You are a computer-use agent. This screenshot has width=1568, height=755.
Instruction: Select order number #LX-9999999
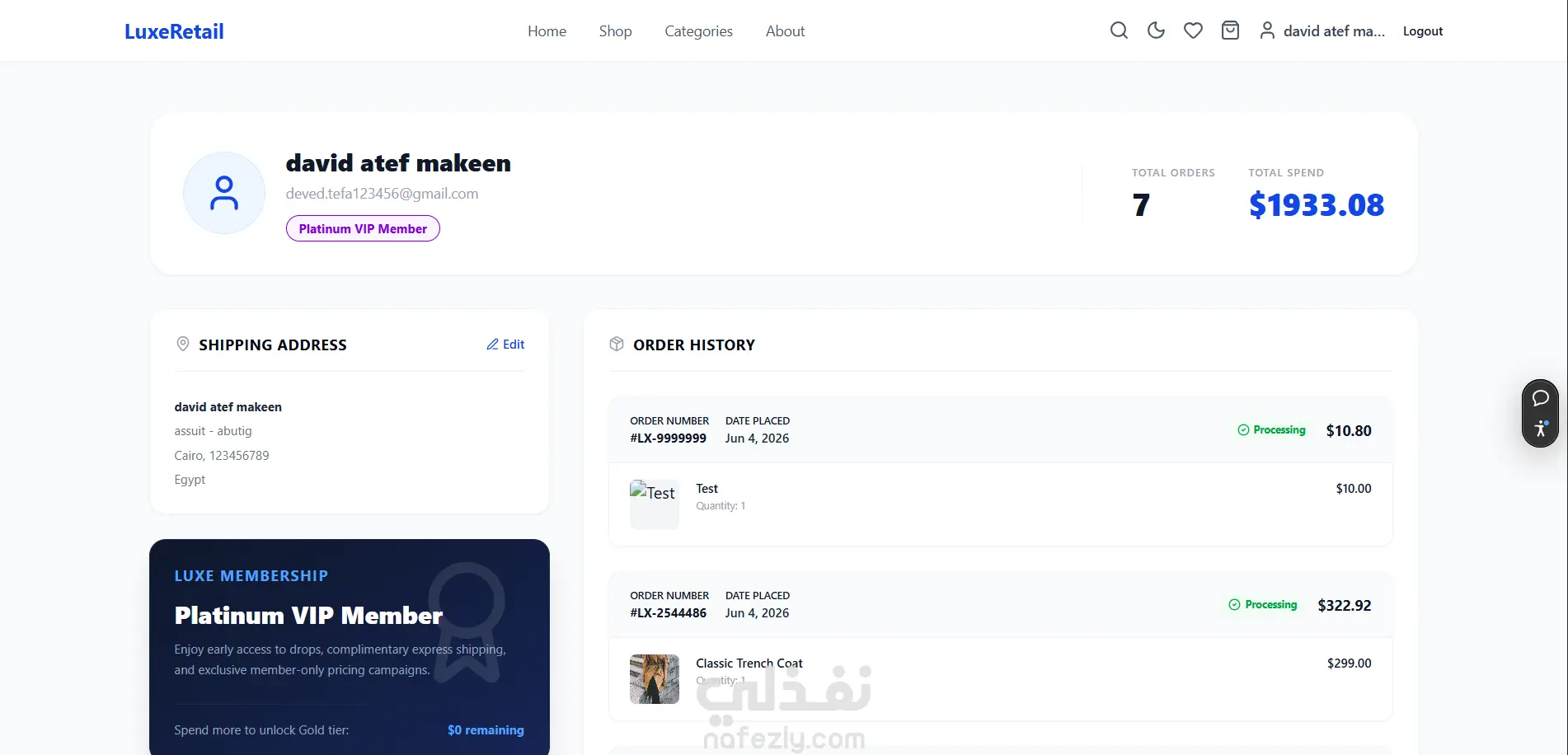[x=668, y=438]
